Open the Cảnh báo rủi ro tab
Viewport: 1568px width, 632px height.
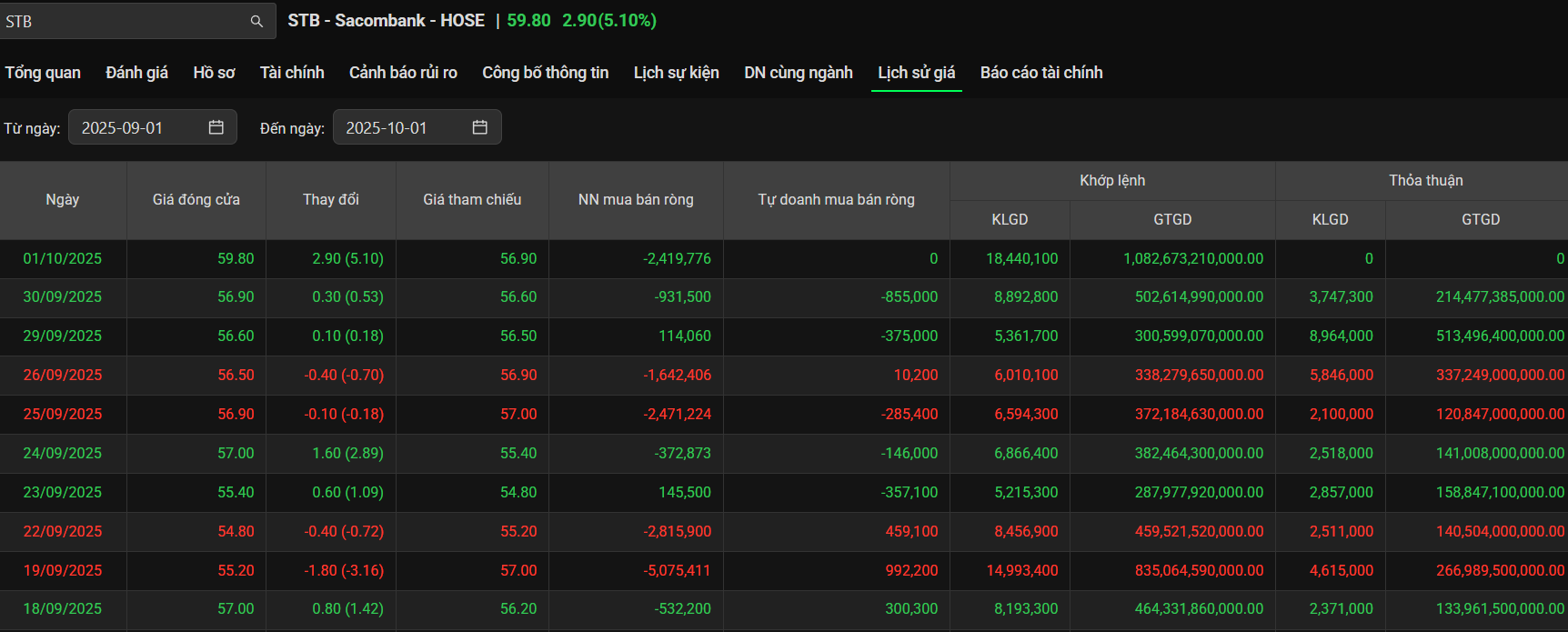point(403,73)
